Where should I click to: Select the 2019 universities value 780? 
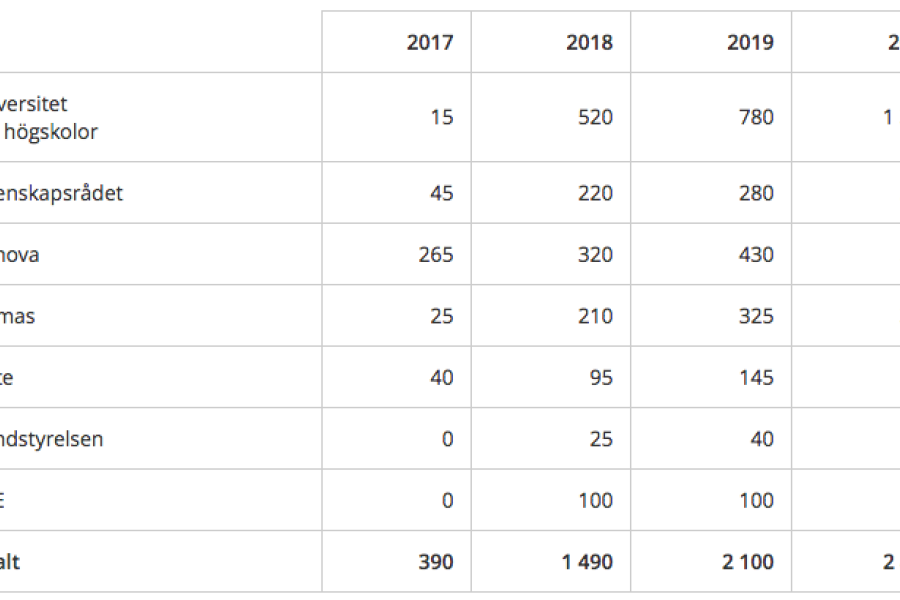[x=755, y=117]
